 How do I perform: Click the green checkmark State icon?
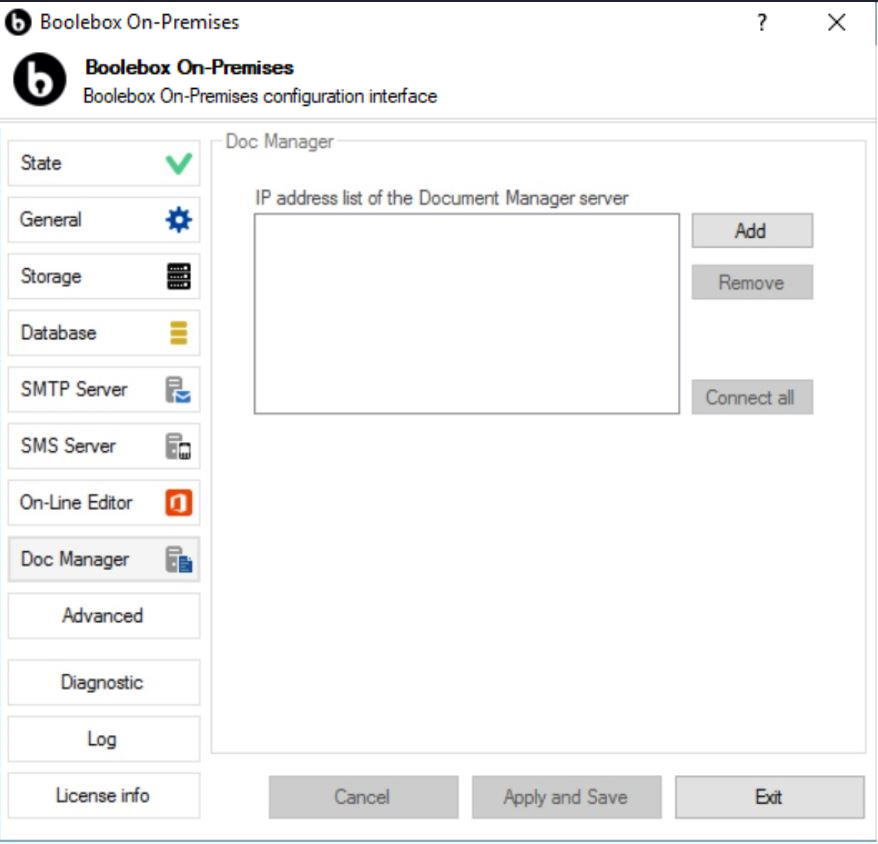pos(179,164)
